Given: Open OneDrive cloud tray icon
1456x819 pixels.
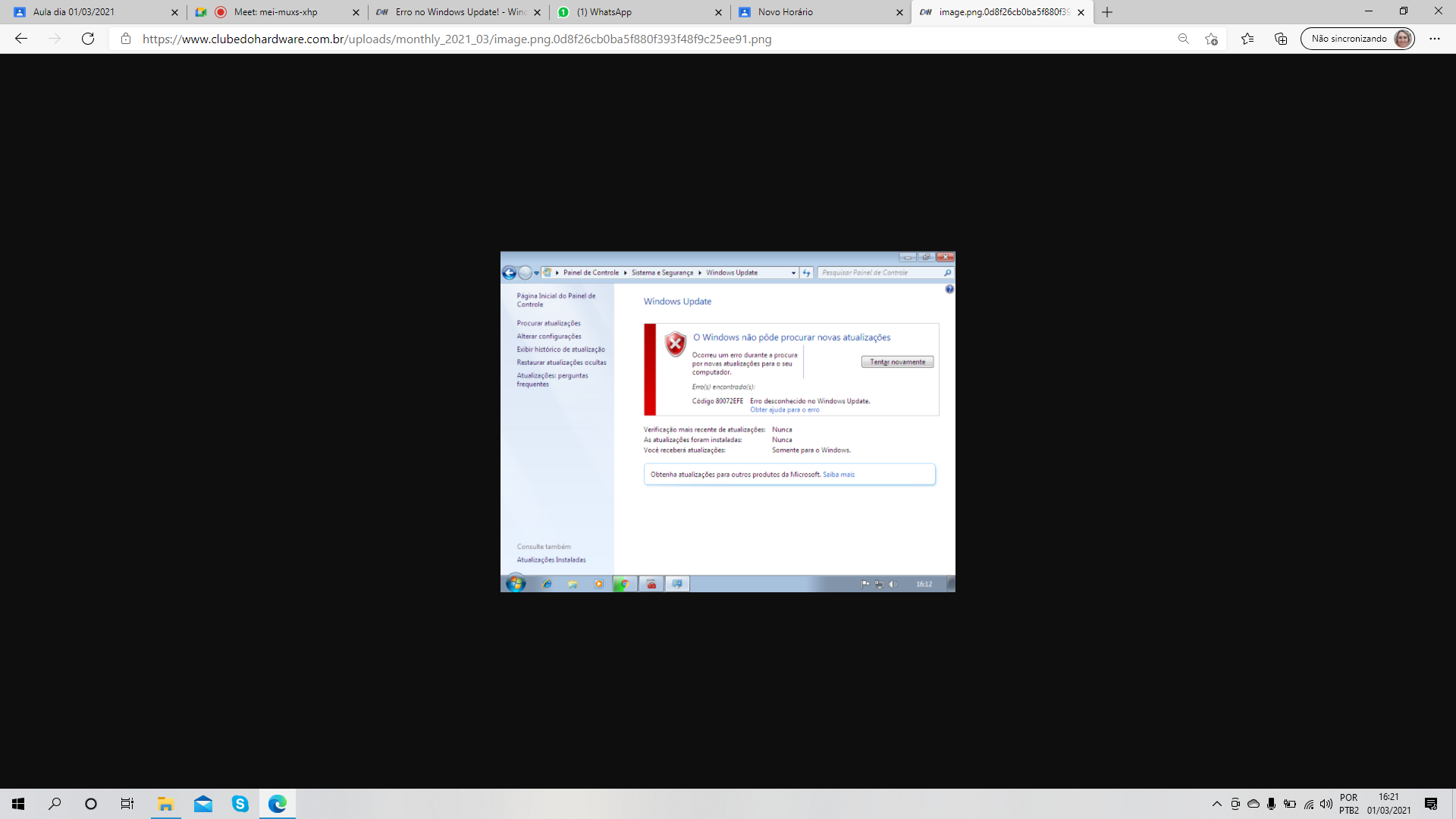Looking at the screenshot, I should point(1254,804).
